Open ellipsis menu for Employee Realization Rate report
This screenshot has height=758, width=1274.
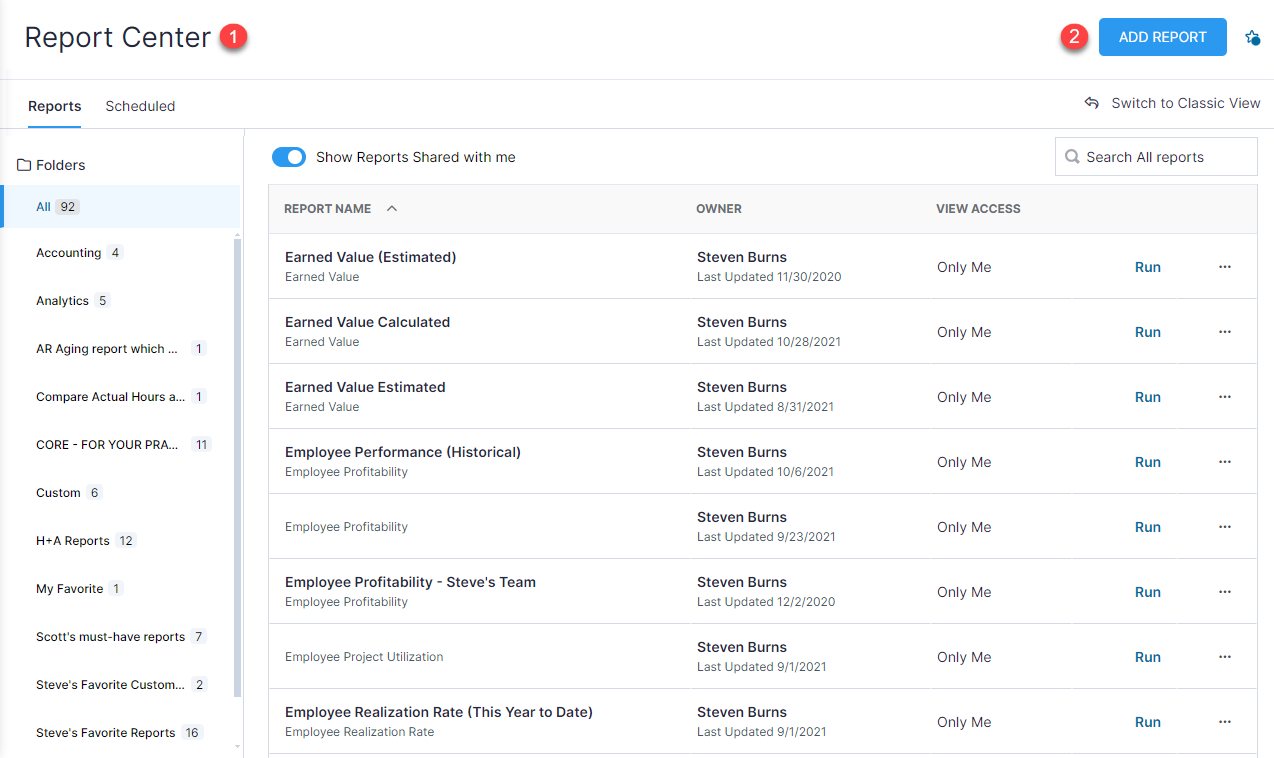[x=1224, y=722]
